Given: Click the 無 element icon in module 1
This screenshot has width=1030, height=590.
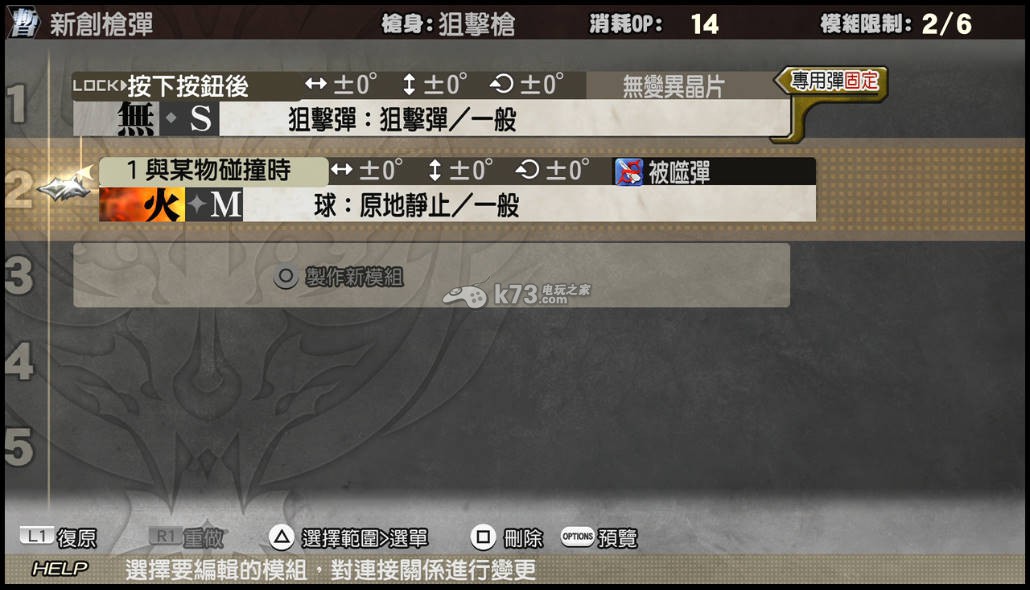Looking at the screenshot, I should point(116,118).
